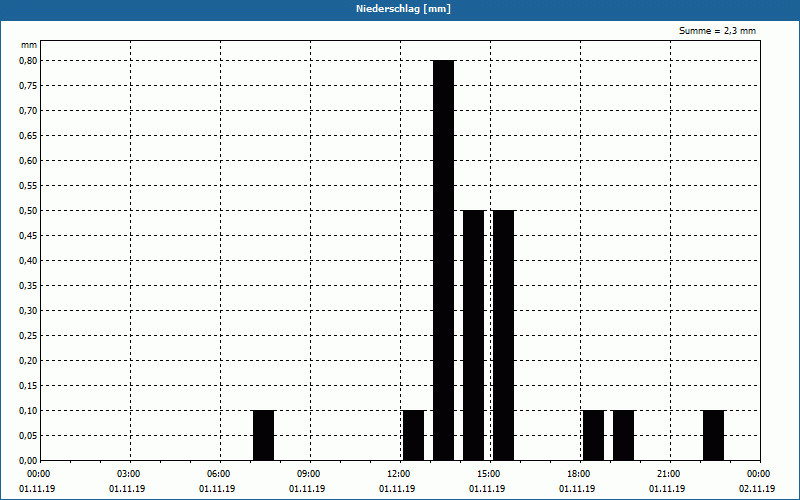Click the mm unit label above y-axis
This screenshot has width=800, height=500.
29,45
